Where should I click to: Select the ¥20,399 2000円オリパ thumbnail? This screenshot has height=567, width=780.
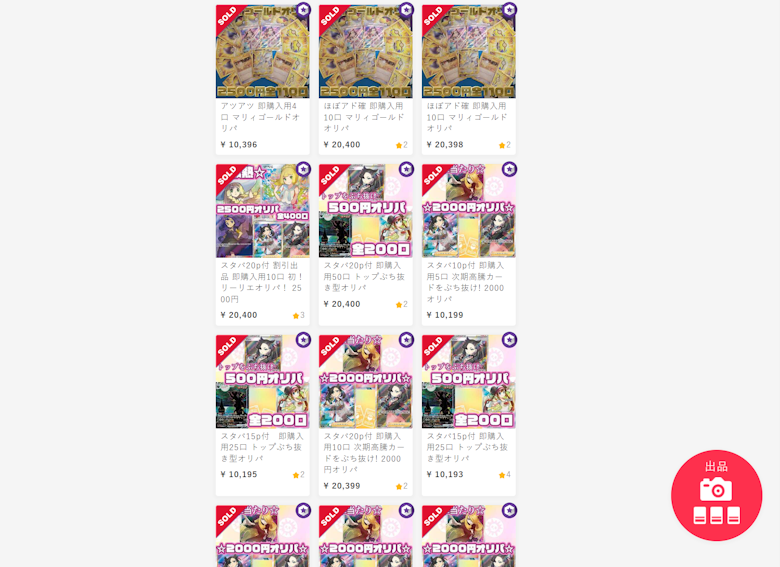366,381
